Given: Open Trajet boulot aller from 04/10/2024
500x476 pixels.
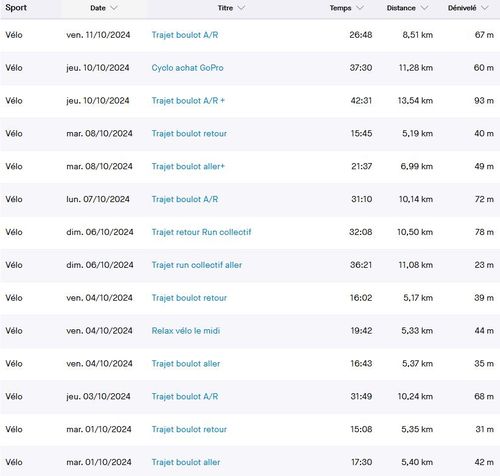Looking at the screenshot, I should 186,364.
